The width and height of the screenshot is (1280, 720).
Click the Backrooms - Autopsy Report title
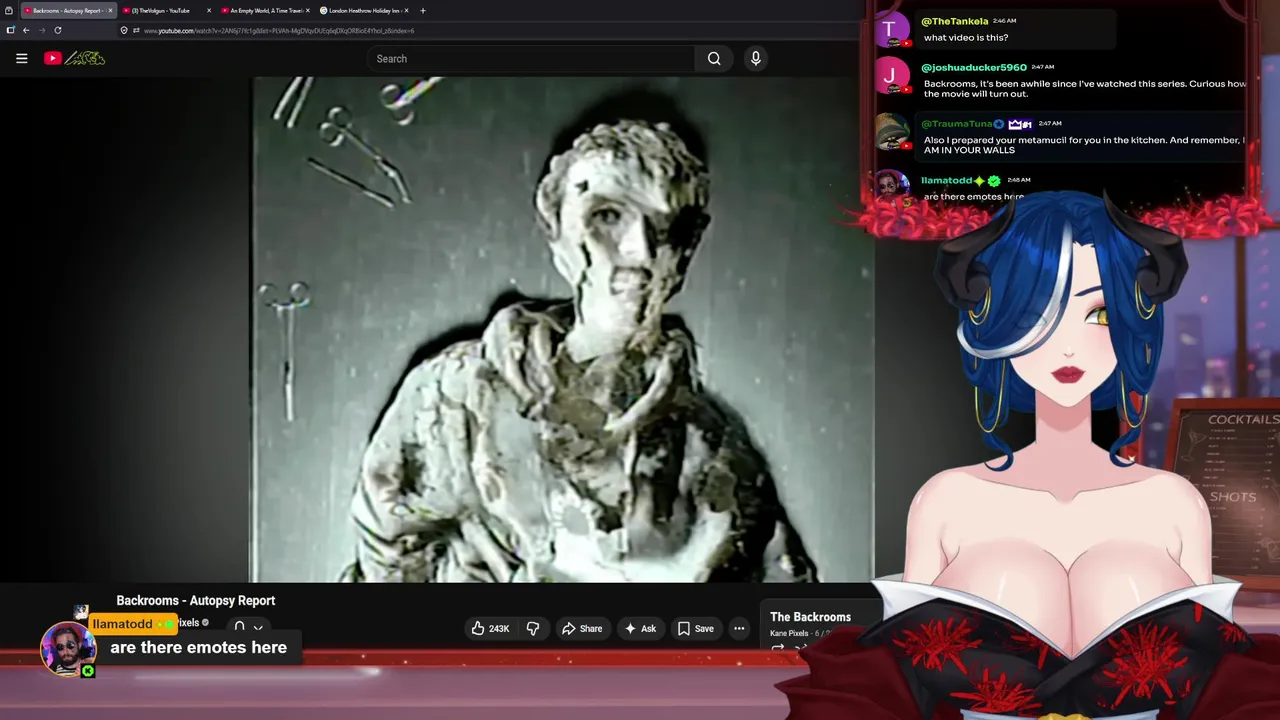coord(196,600)
